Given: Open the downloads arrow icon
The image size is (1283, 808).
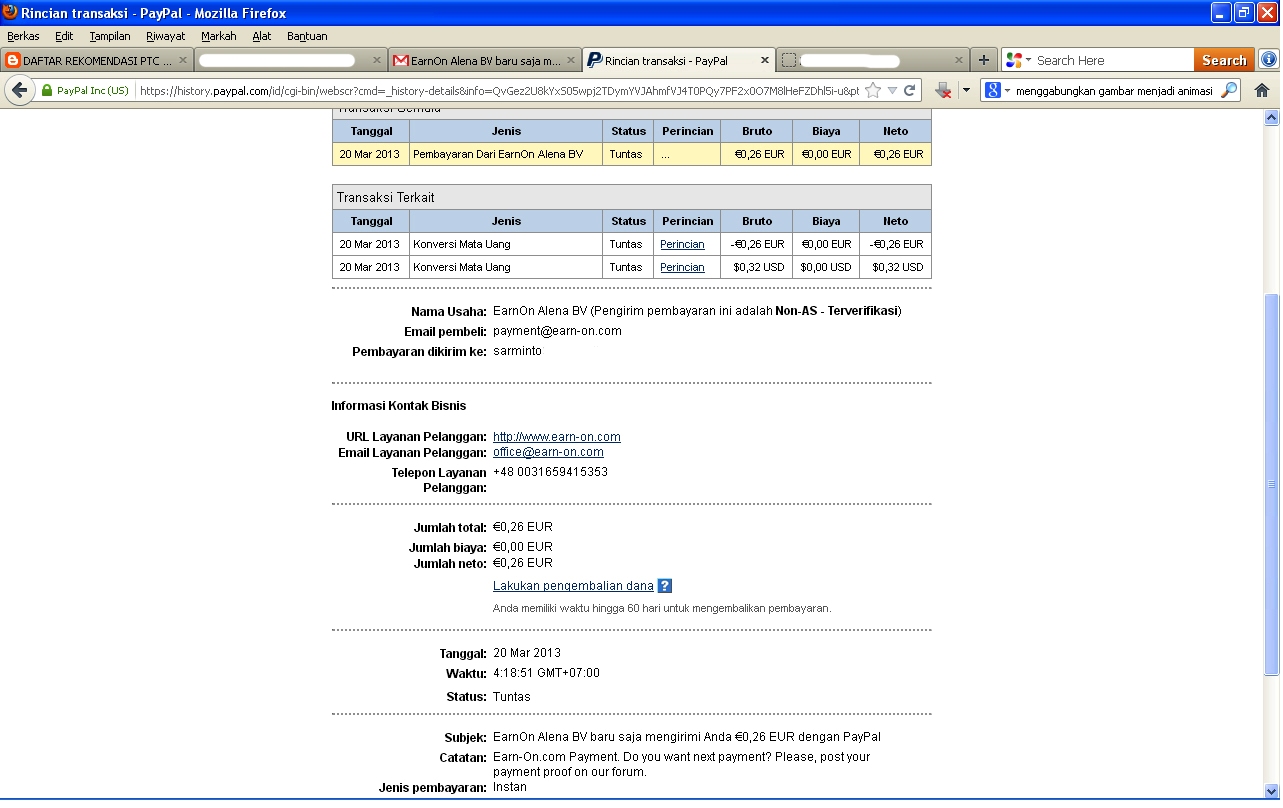Looking at the screenshot, I should (943, 90).
